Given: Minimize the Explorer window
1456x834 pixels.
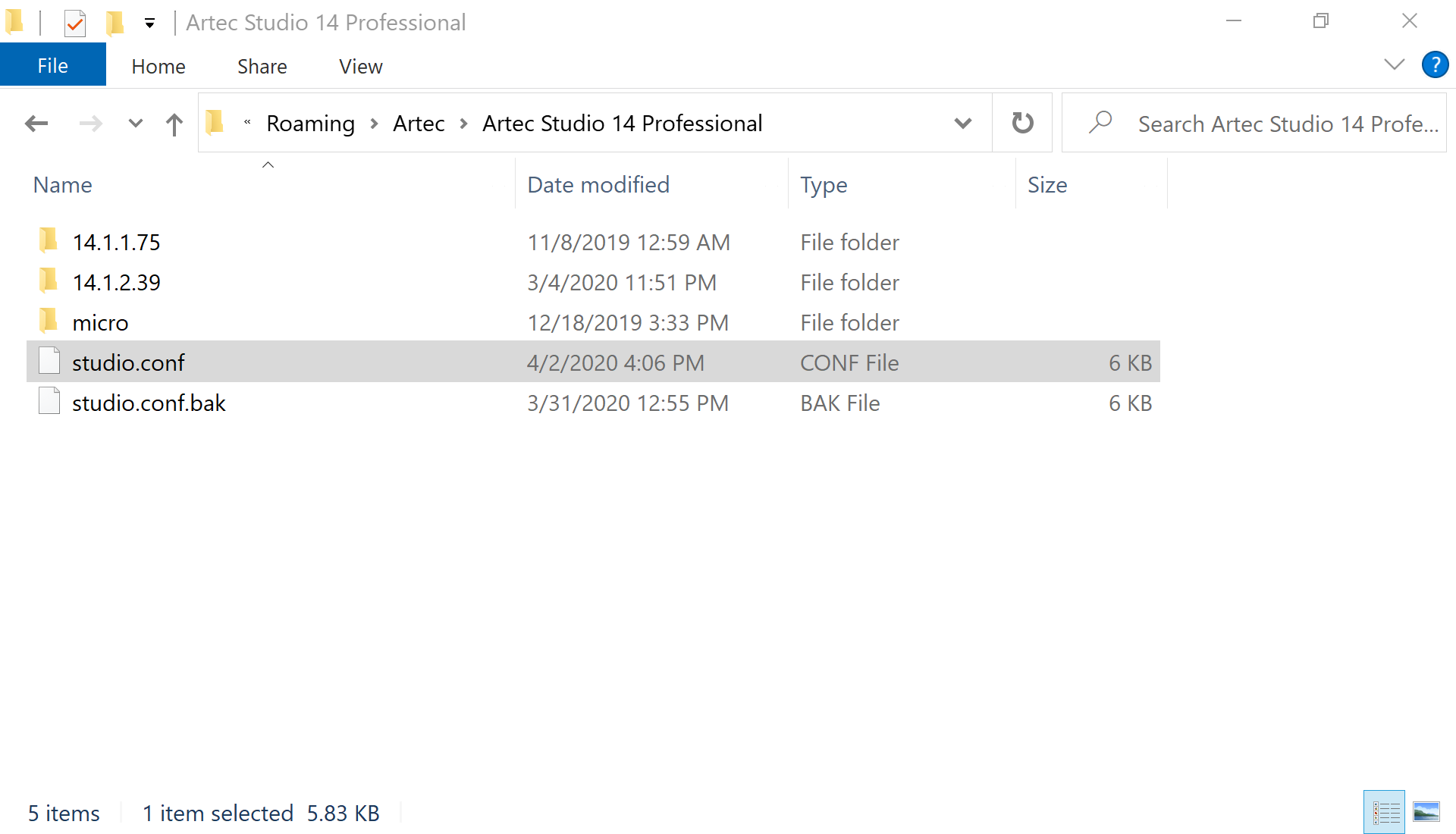Looking at the screenshot, I should [1234, 21].
